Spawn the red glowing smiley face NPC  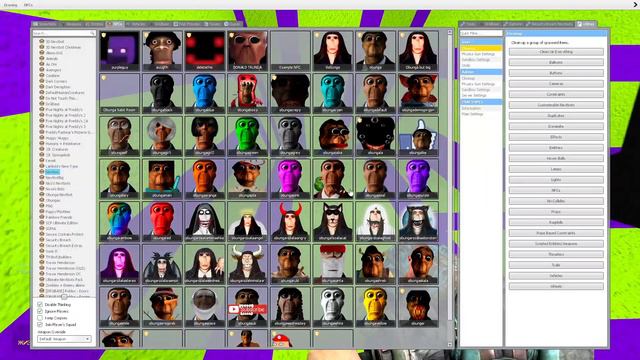(204, 51)
